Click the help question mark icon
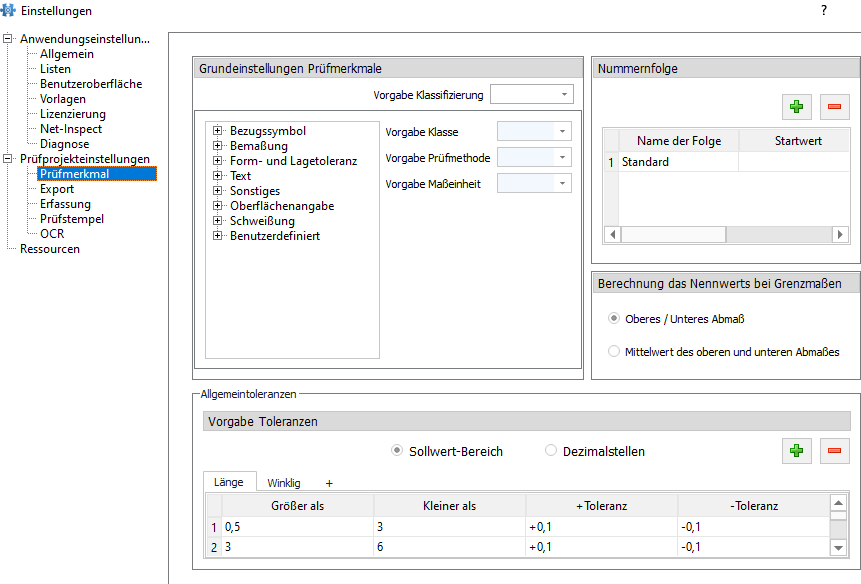Viewport: 861px width, 584px height. [824, 10]
